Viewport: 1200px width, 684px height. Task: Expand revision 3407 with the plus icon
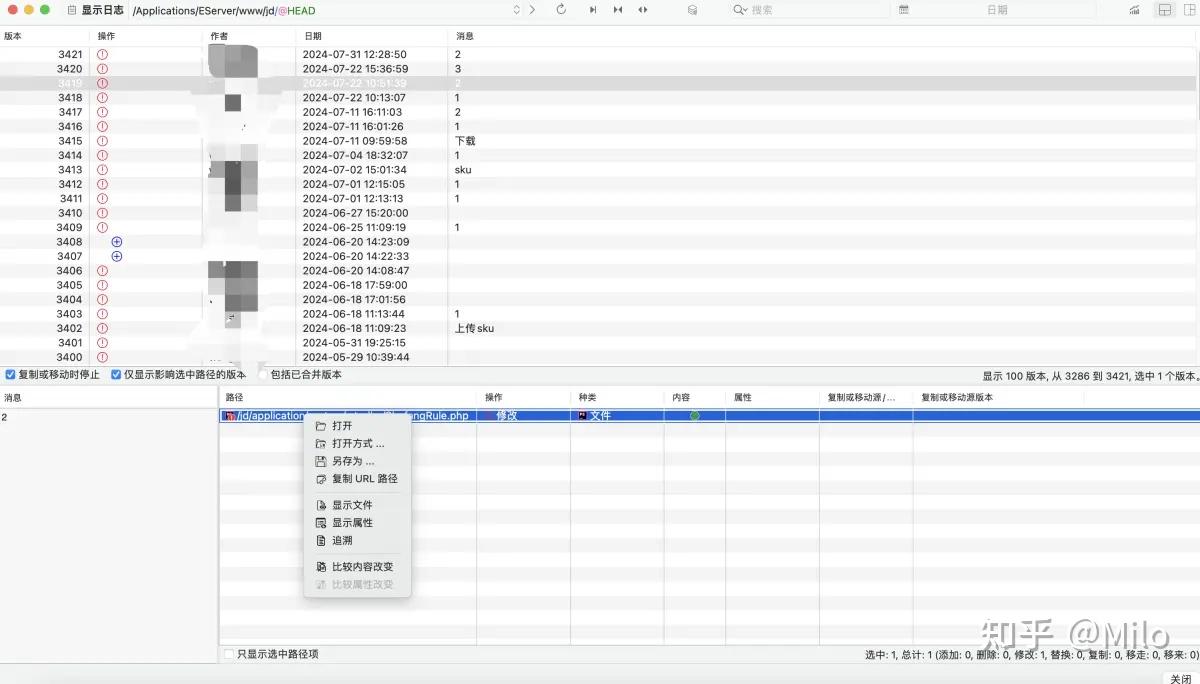tap(117, 256)
